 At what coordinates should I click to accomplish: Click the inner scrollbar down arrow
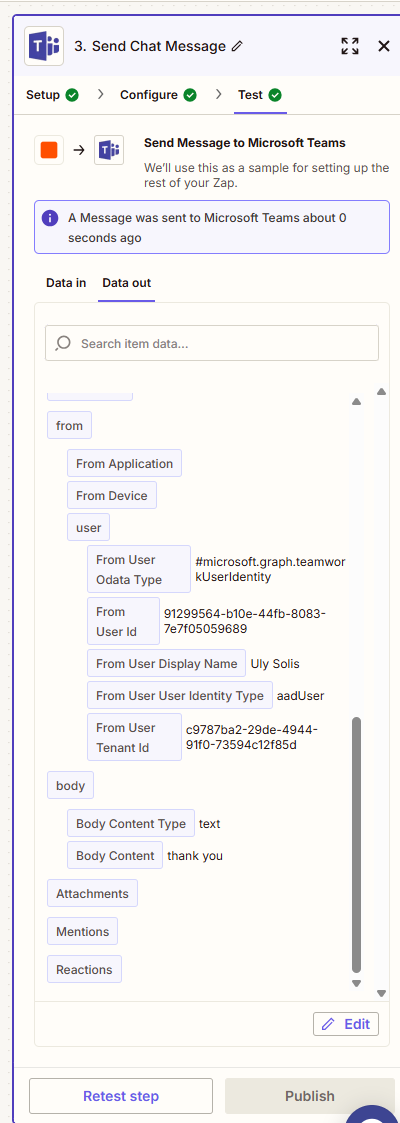[x=356, y=983]
